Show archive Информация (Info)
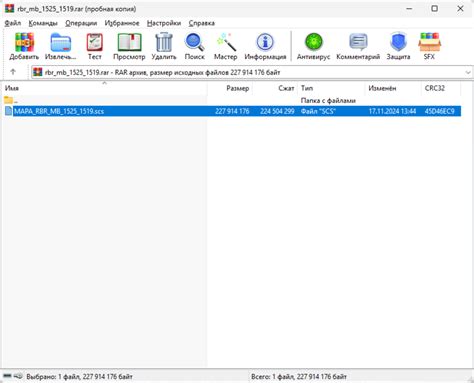This screenshot has width=474, height=383. [265, 46]
